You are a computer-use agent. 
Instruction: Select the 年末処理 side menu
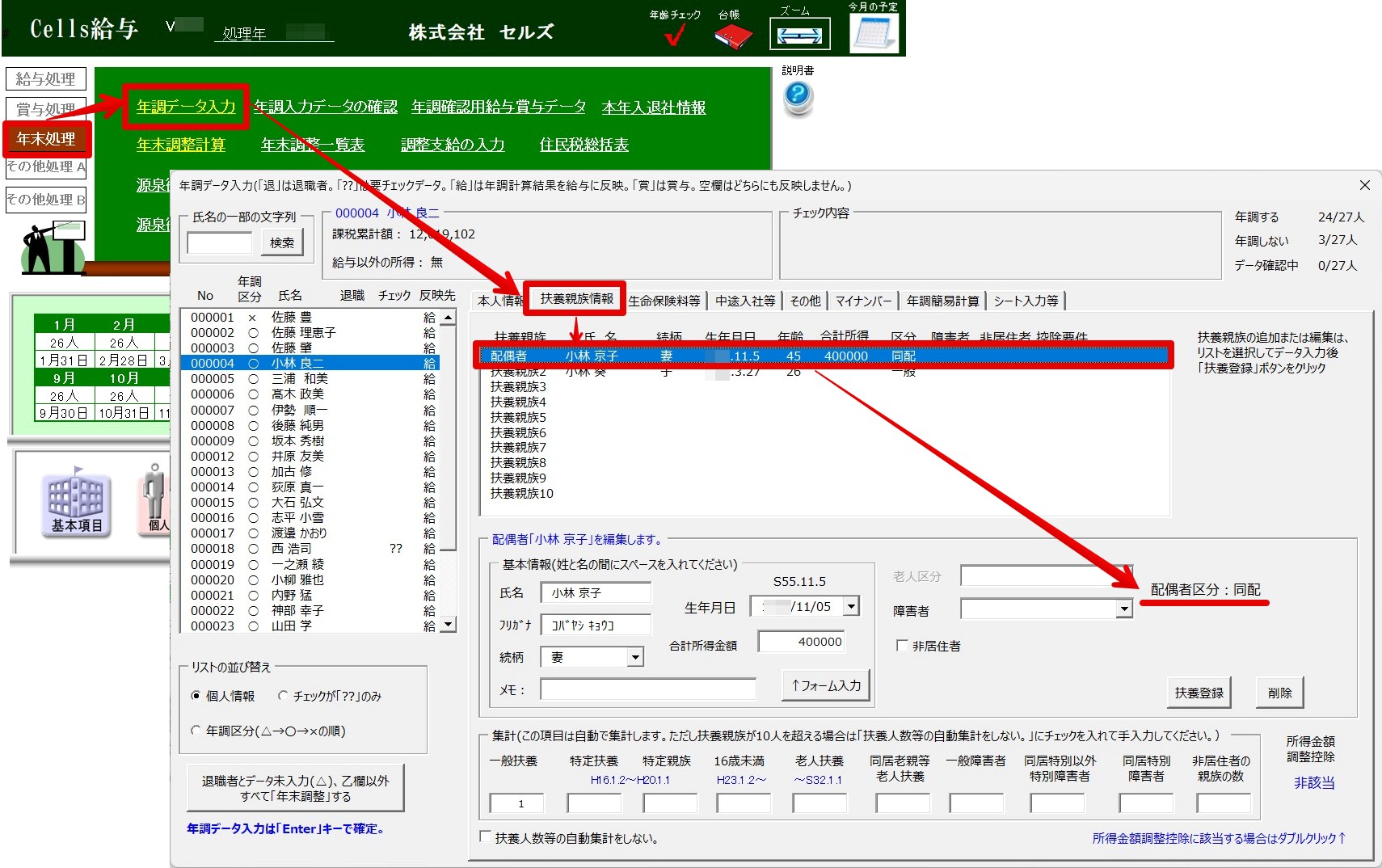tap(46, 139)
